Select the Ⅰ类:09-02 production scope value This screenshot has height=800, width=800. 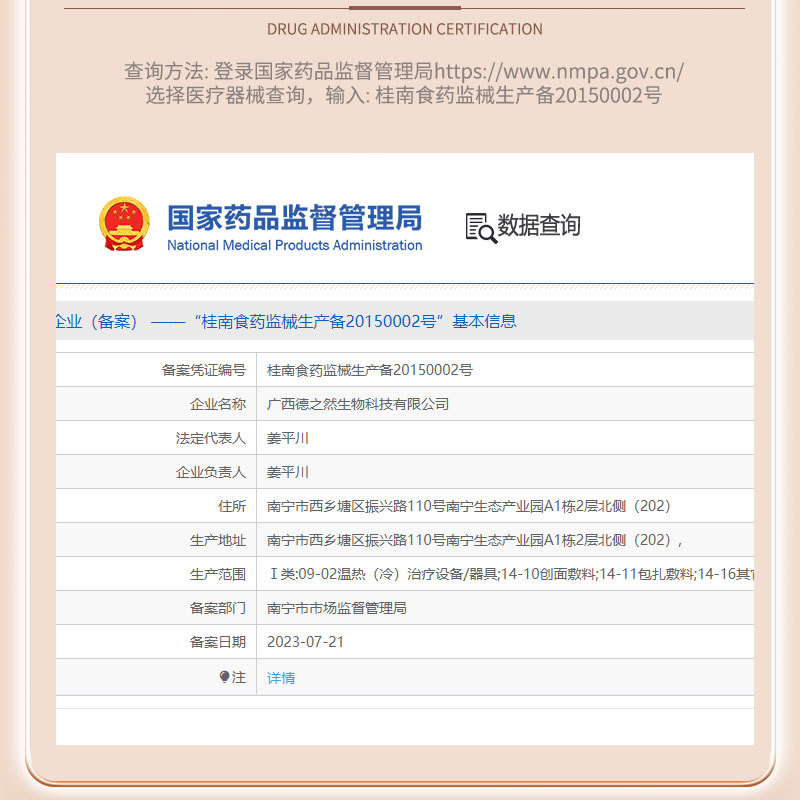coord(510,574)
